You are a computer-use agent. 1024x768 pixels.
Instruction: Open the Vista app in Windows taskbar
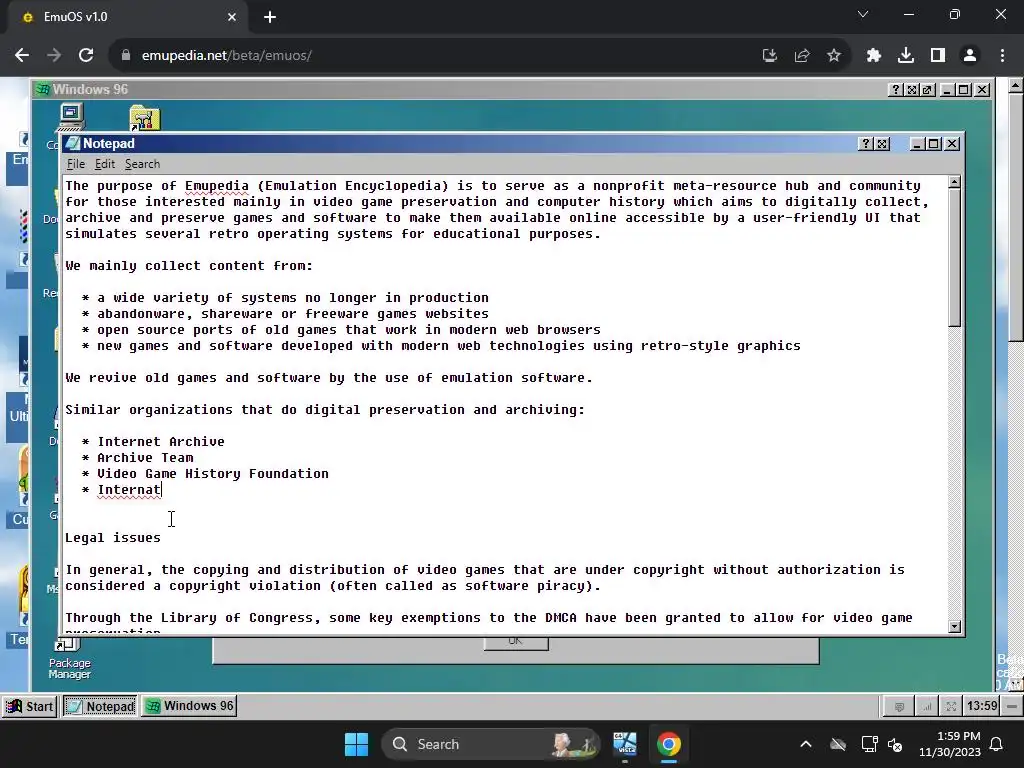pos(625,744)
